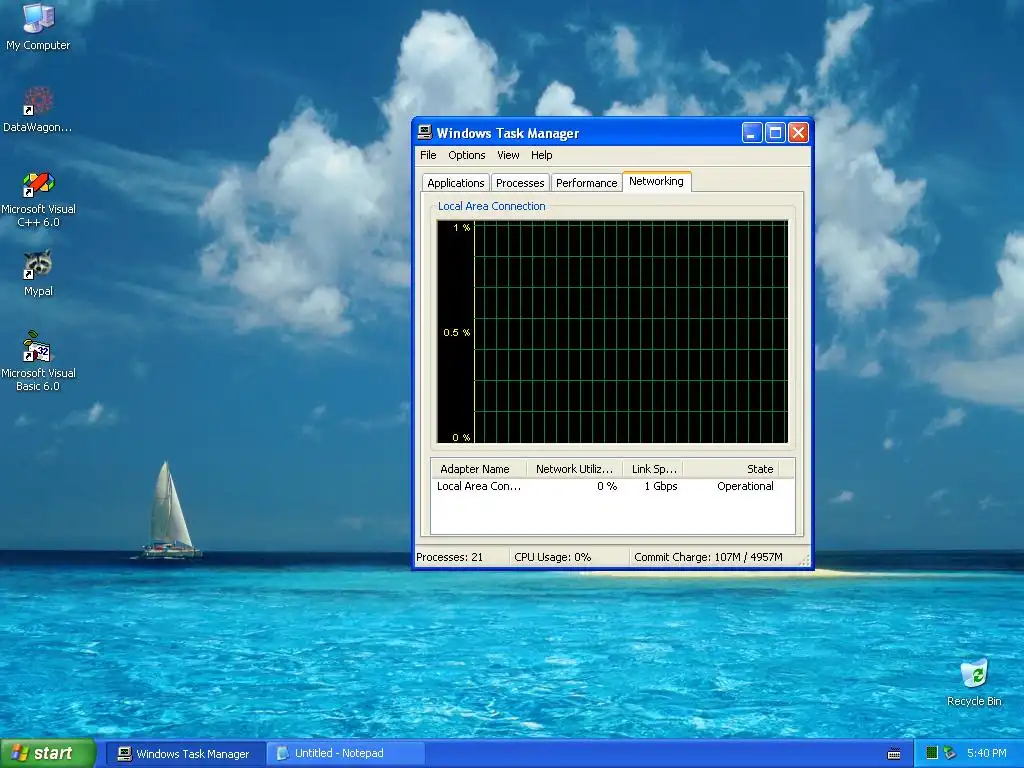This screenshot has height=768, width=1024.
Task: Launch the Mypal browser shortcut
Action: click(x=38, y=273)
